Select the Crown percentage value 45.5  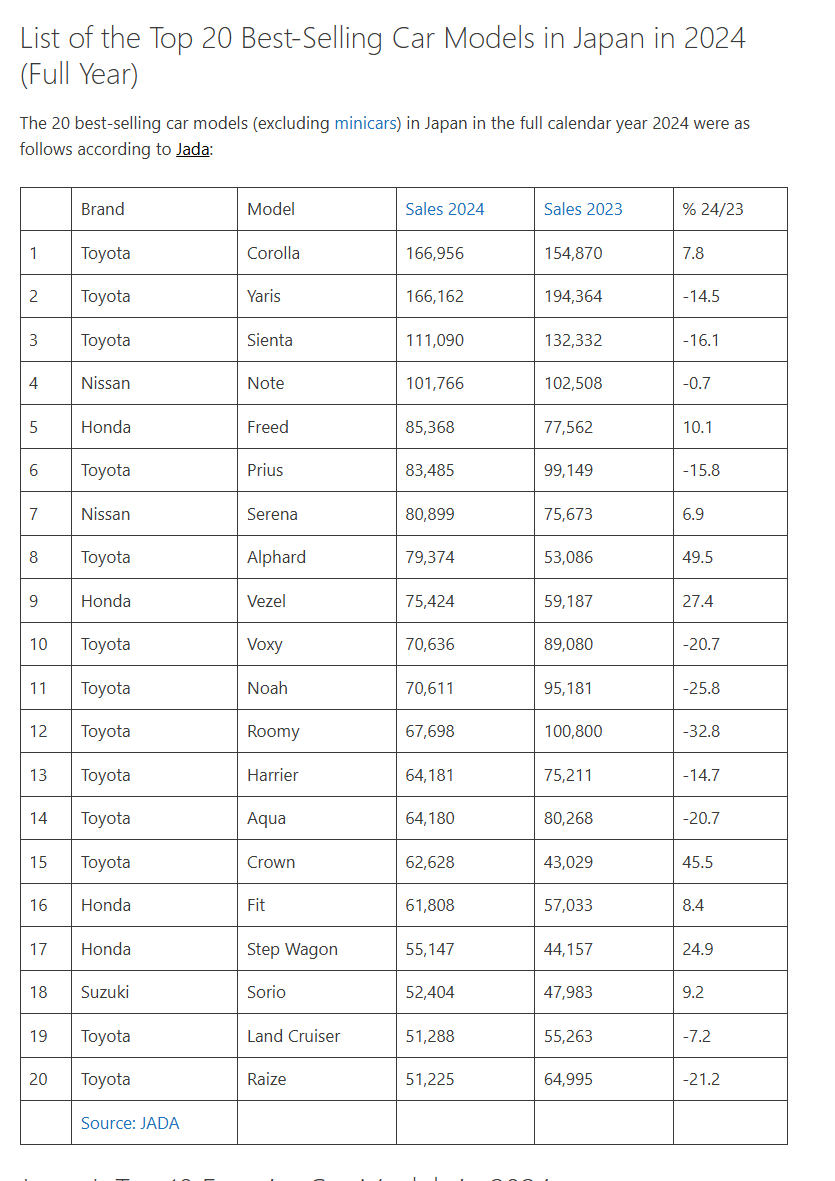pyautogui.click(x=698, y=862)
